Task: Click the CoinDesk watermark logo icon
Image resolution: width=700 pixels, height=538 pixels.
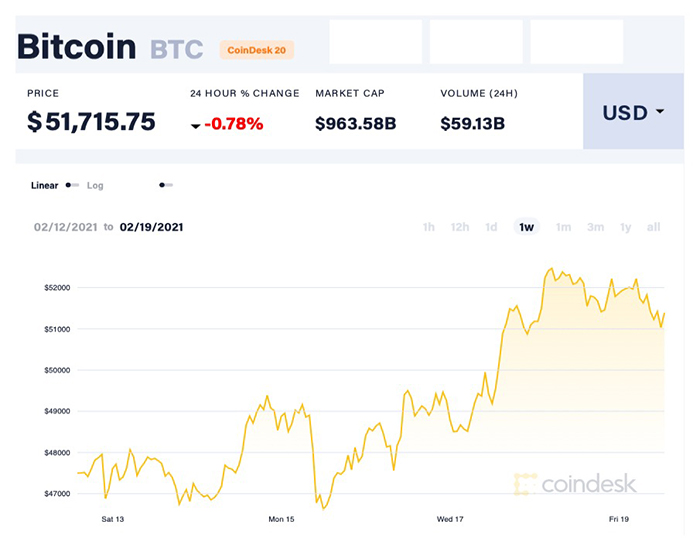Action: (525, 484)
